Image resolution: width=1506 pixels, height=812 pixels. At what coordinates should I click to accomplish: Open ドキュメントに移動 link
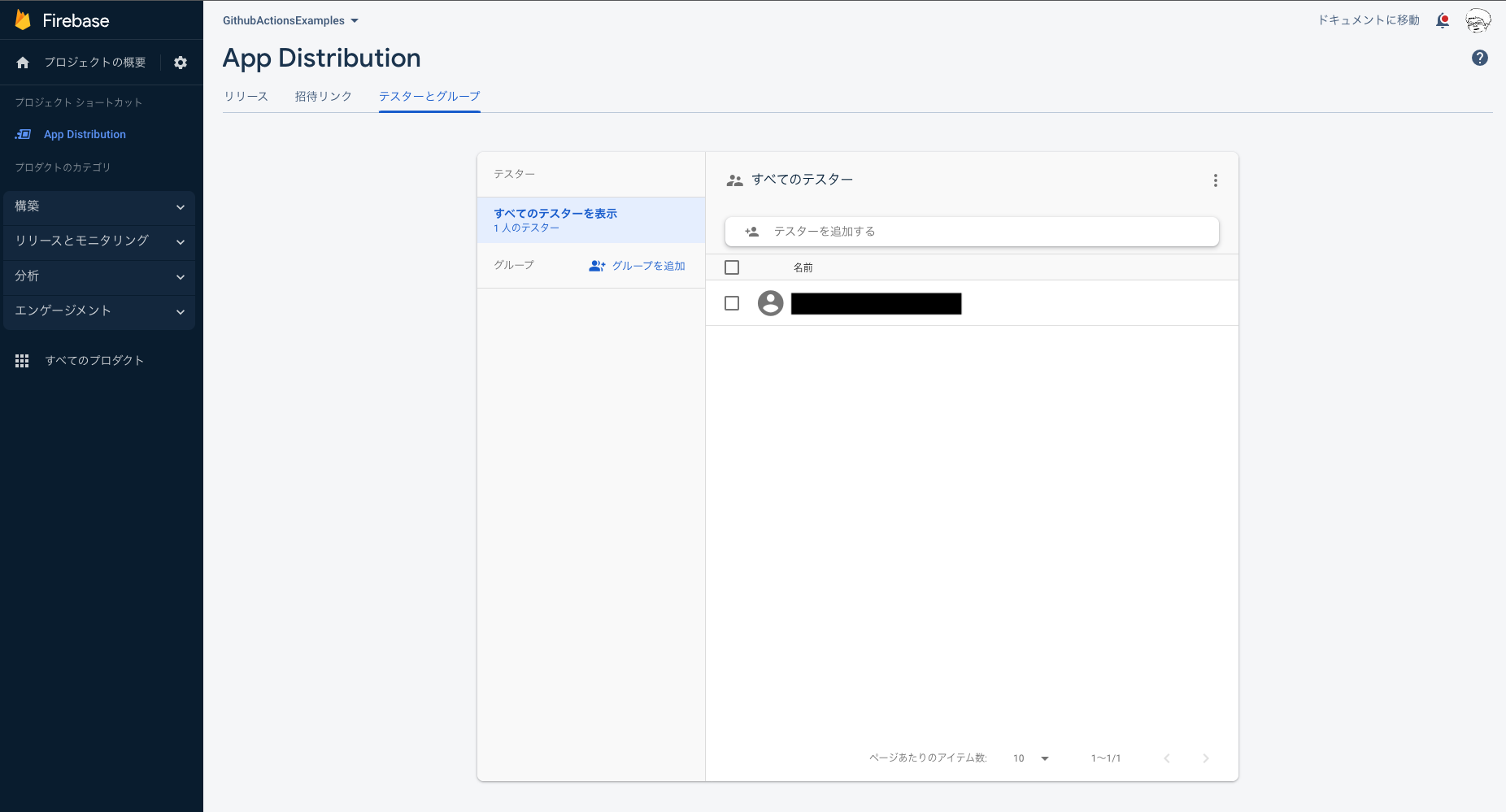pyautogui.click(x=1369, y=20)
